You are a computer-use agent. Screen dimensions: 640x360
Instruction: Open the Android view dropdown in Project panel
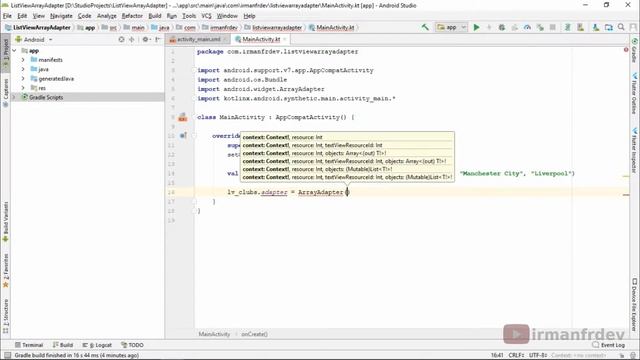click(34, 40)
